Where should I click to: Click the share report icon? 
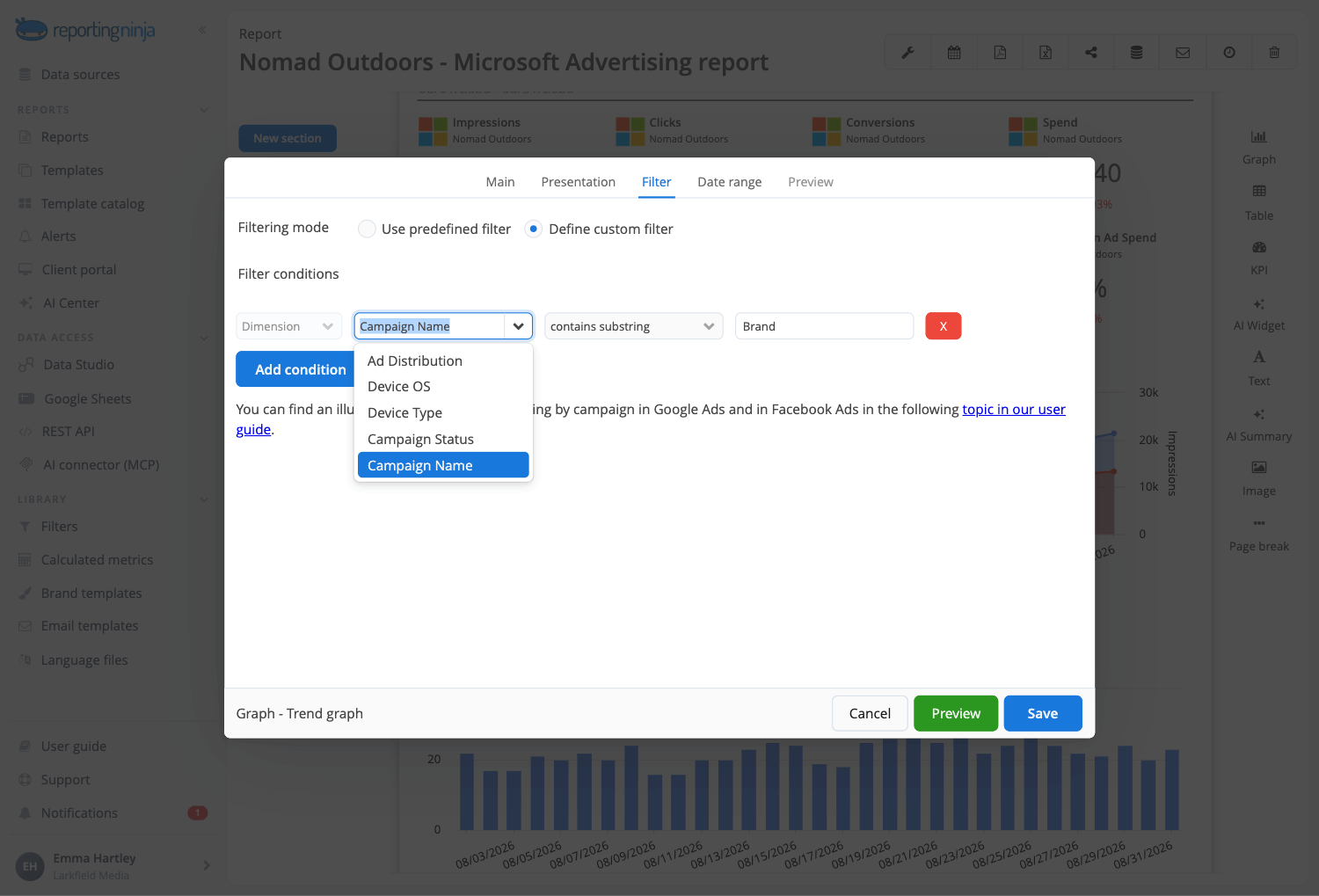point(1091,53)
